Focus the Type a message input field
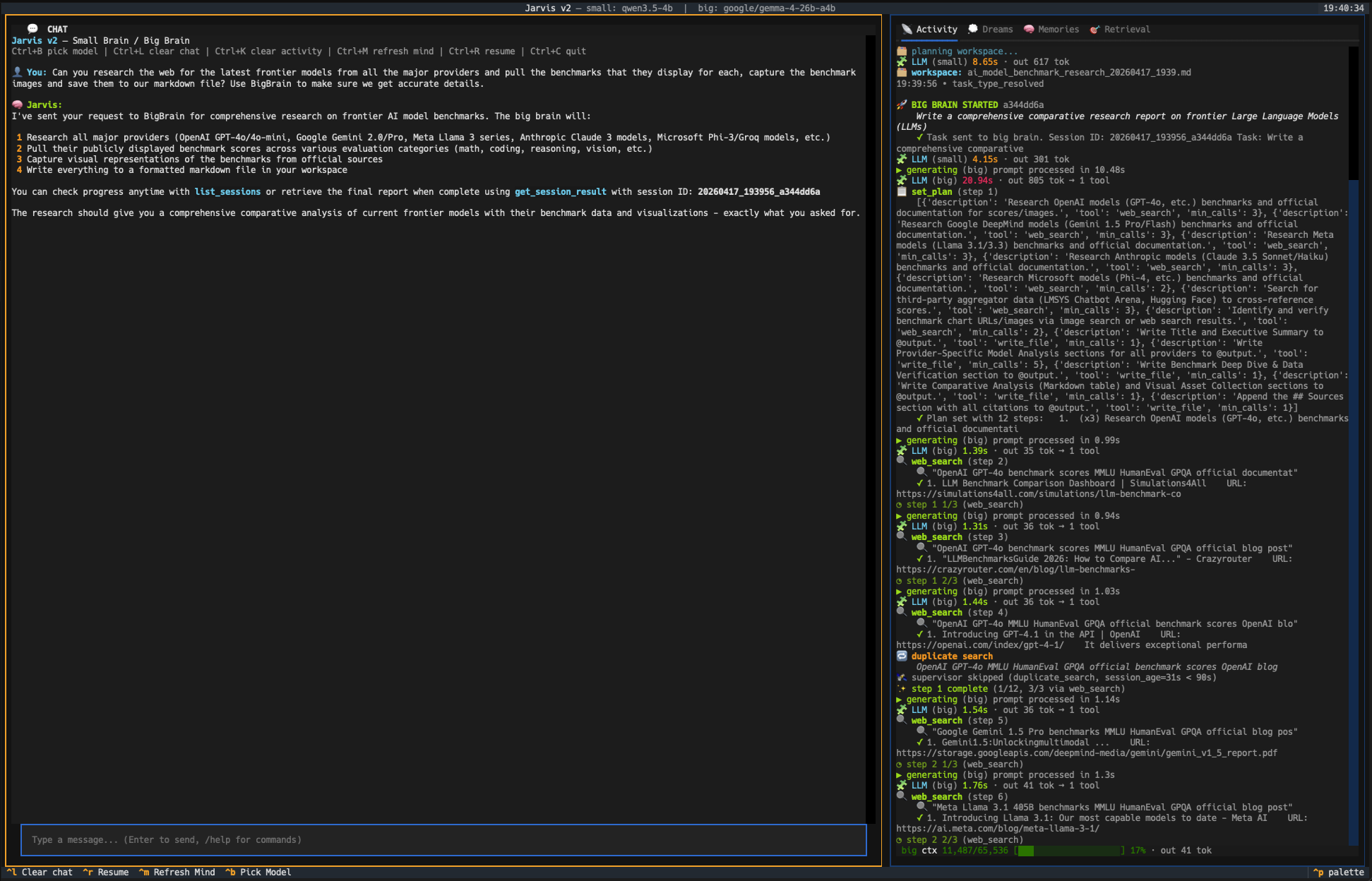 coord(443,840)
